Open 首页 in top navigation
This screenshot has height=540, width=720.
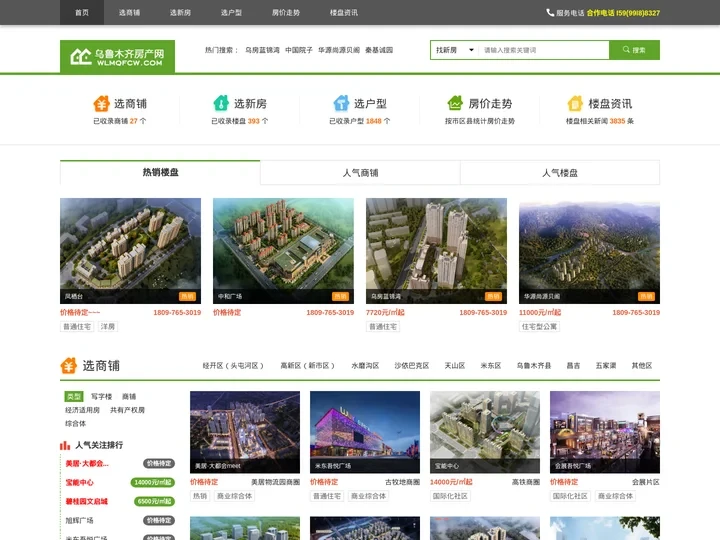point(82,12)
